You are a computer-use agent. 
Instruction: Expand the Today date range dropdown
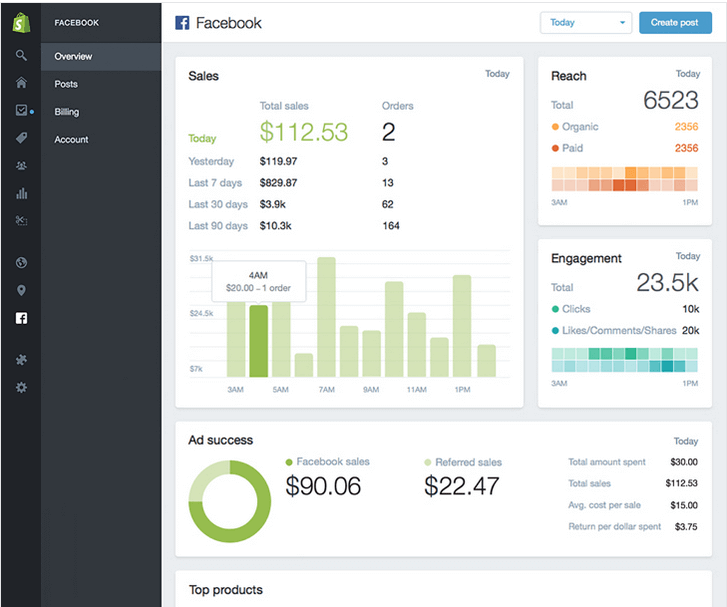586,22
